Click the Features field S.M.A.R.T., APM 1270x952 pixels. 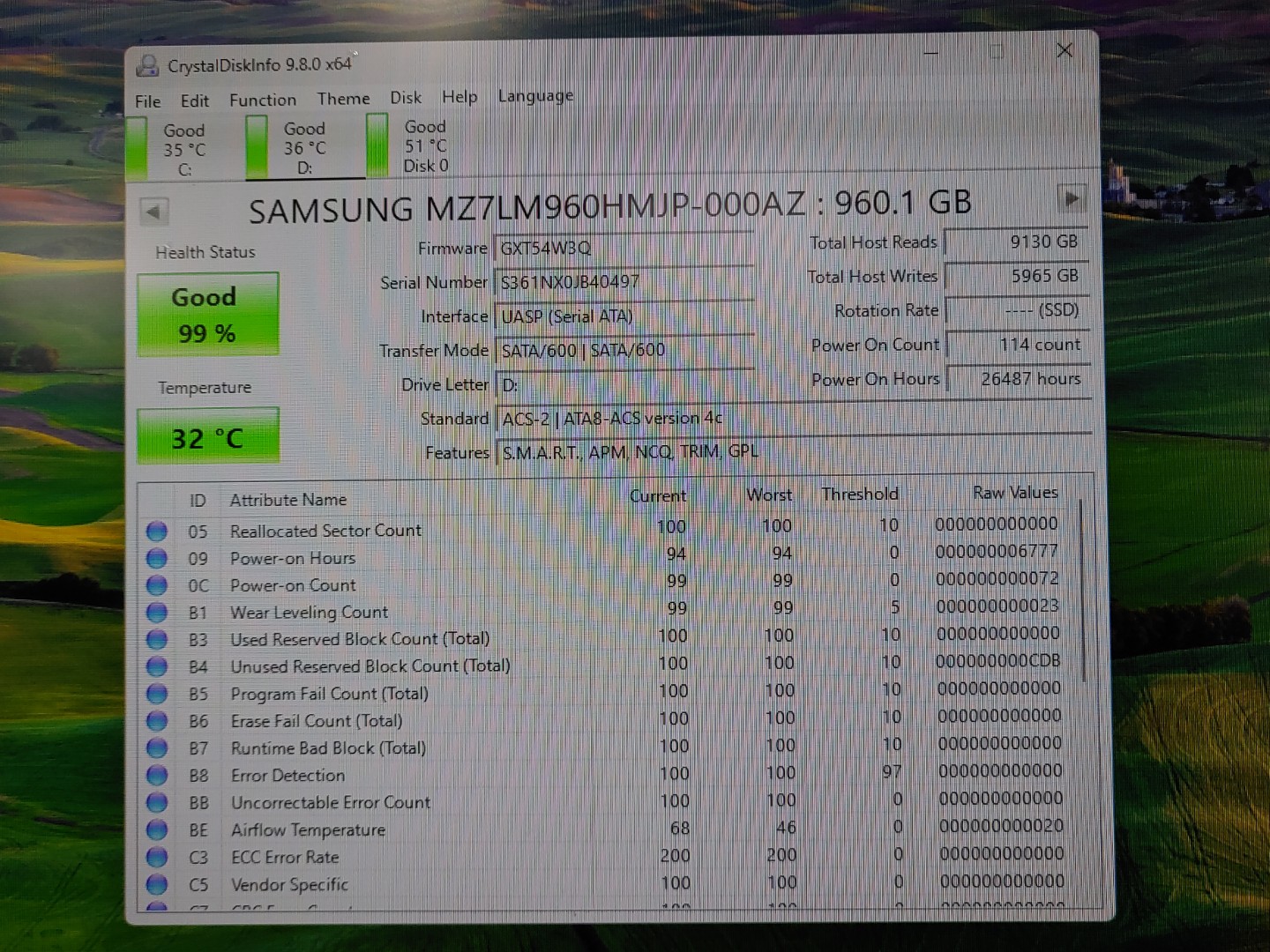[794, 451]
